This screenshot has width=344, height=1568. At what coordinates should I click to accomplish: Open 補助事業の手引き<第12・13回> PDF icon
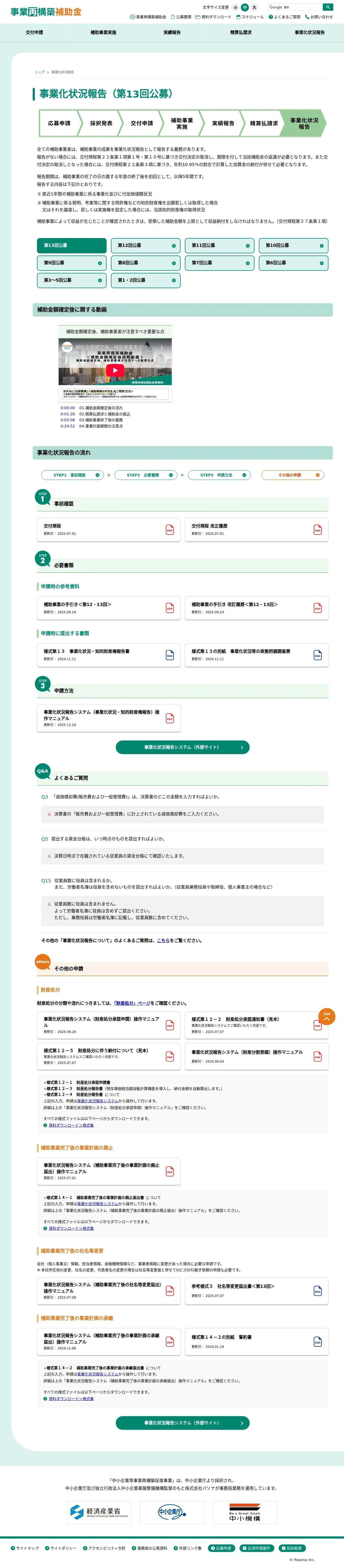pyautogui.click(x=170, y=608)
